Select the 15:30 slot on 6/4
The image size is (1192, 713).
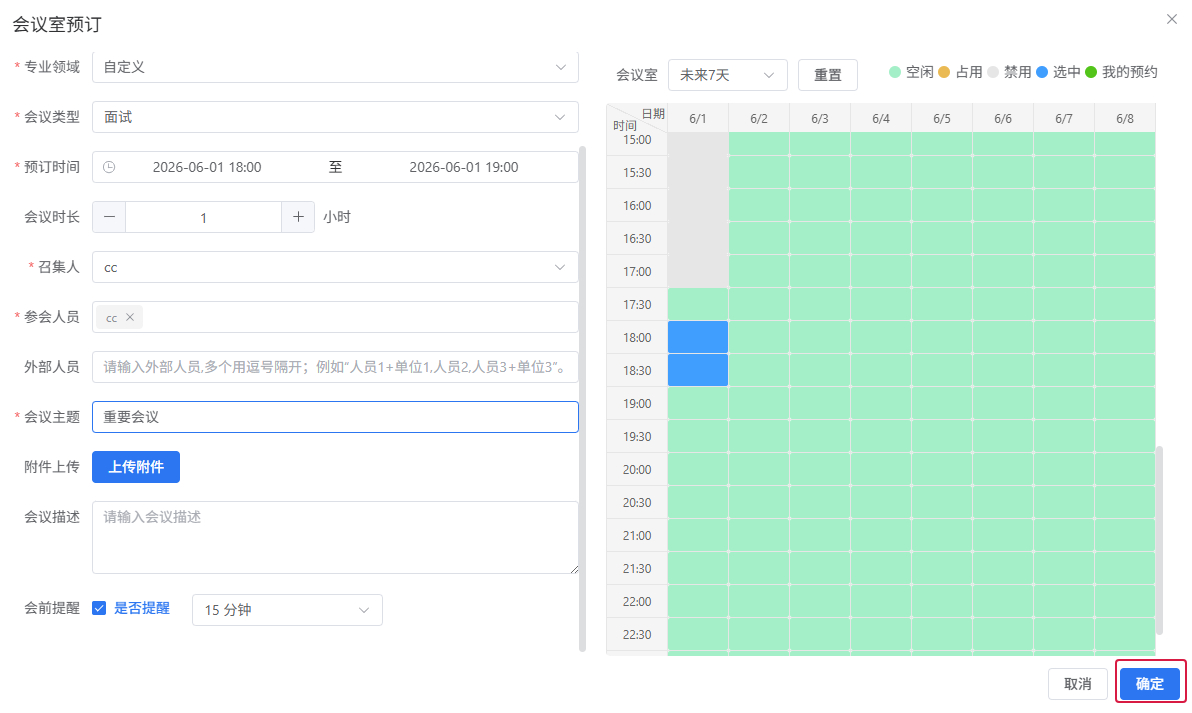tap(880, 173)
